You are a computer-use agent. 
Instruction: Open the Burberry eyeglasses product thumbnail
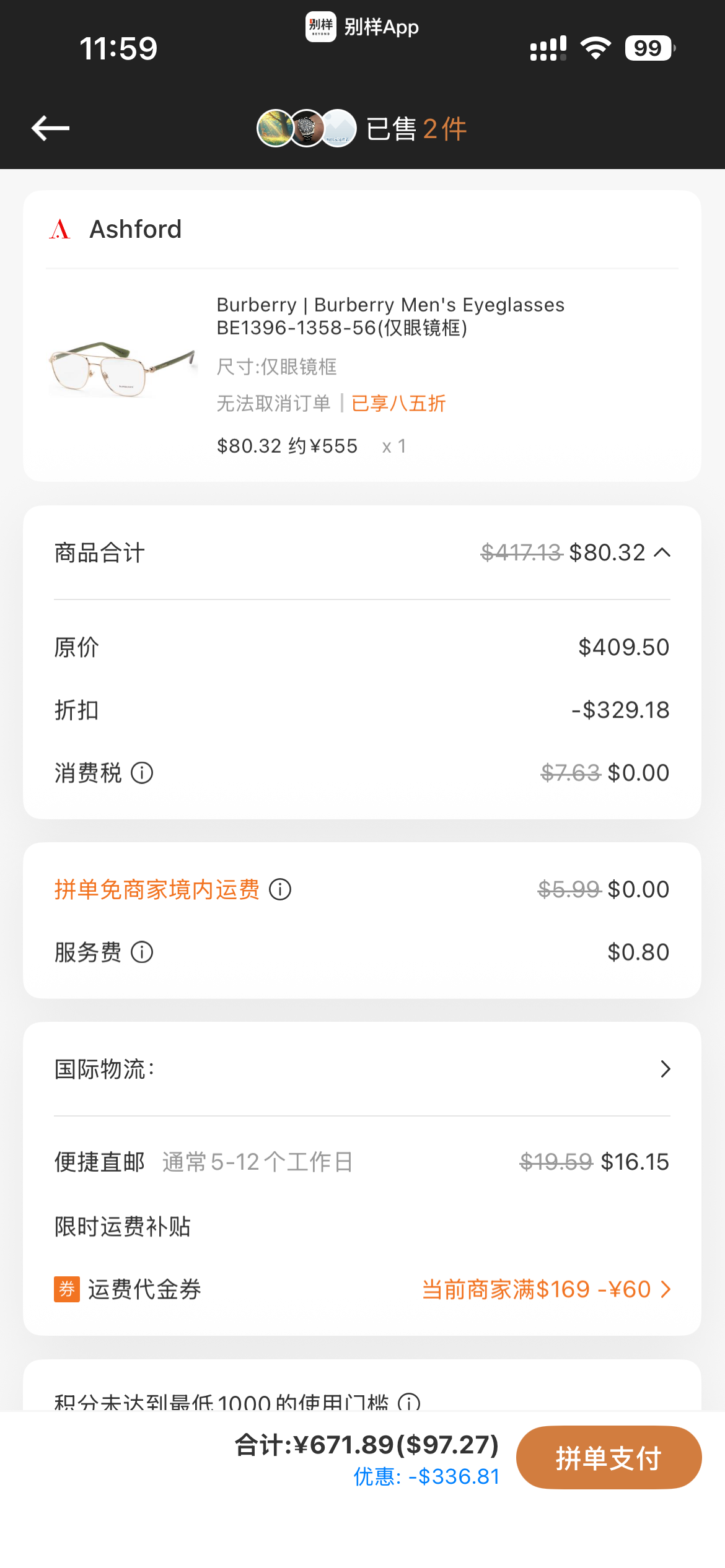point(123,370)
